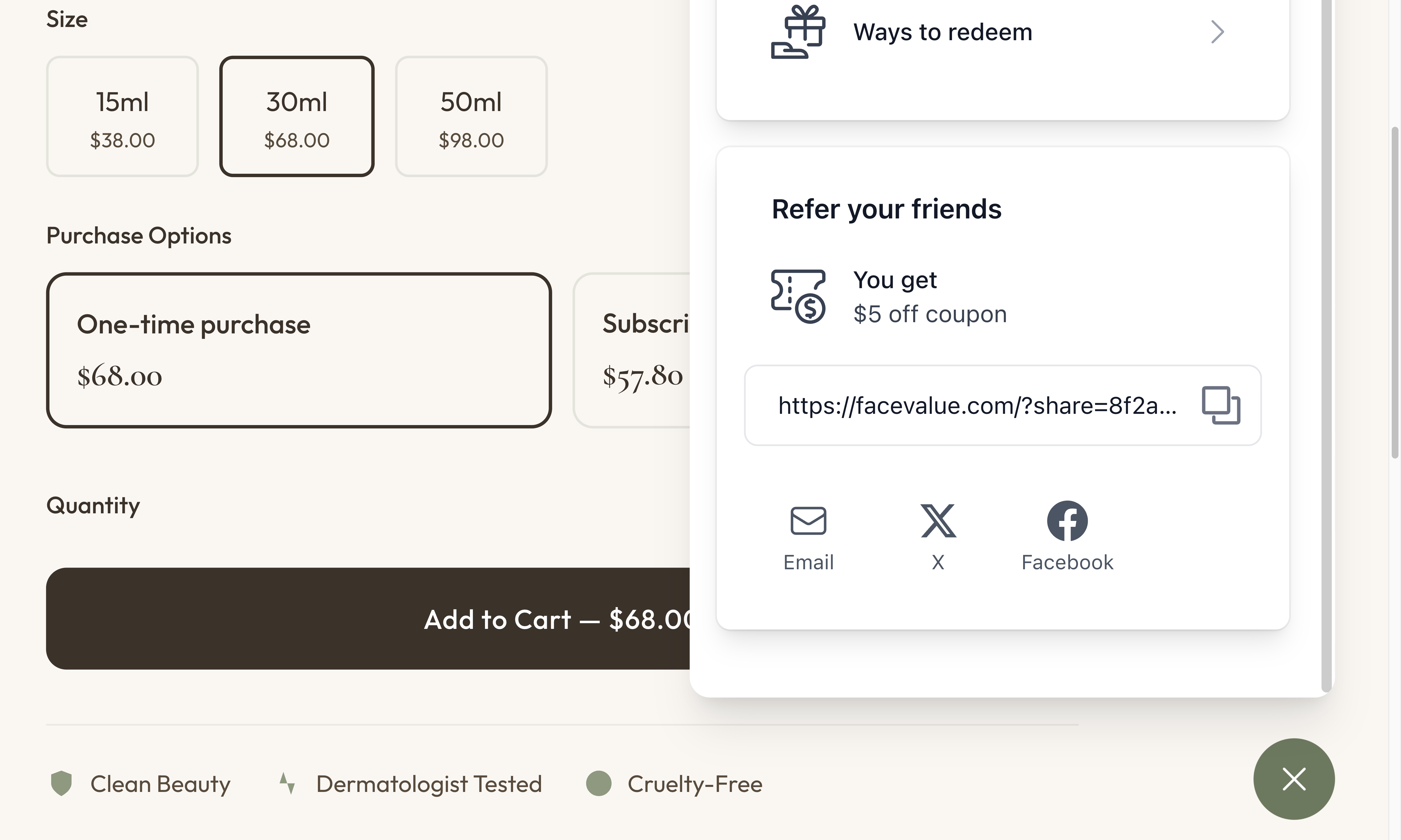The width and height of the screenshot is (1401, 840).
Task: Click the rewards panel scrollbar
Action: [x=1326, y=340]
